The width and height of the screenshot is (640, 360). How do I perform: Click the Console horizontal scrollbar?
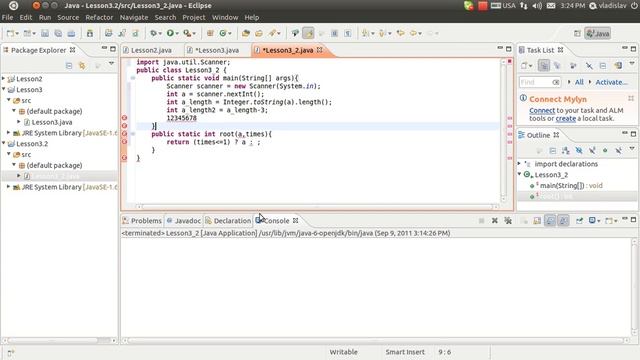pyautogui.click(x=376, y=340)
